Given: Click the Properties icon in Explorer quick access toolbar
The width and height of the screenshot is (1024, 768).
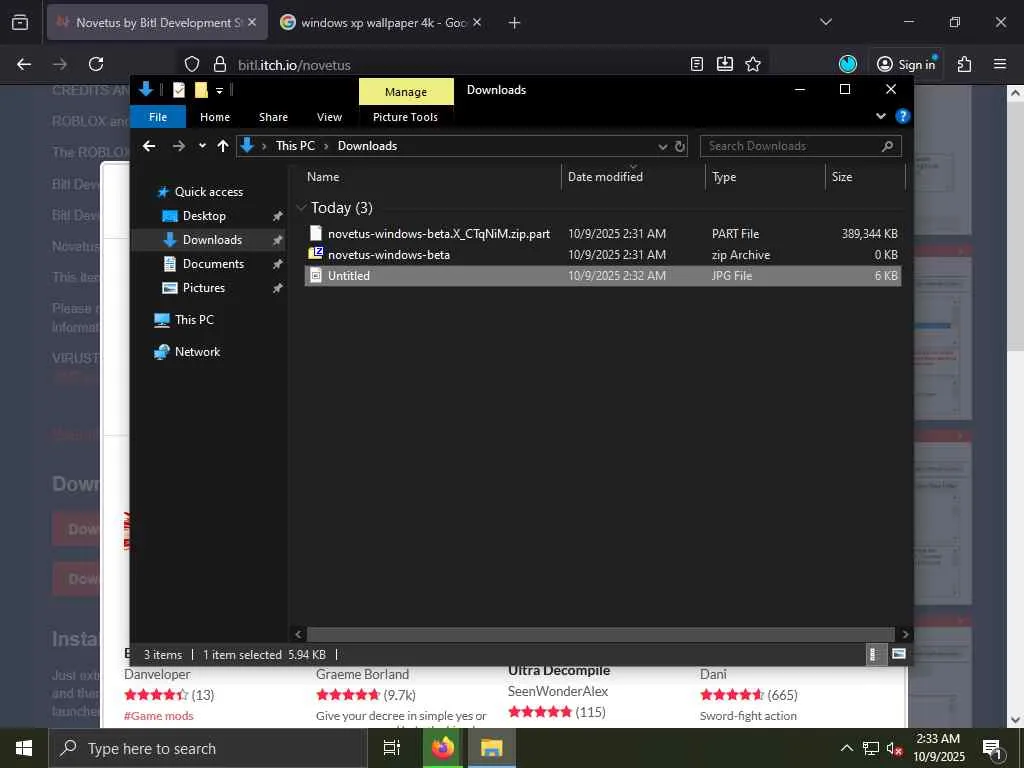Looking at the screenshot, I should tap(178, 90).
